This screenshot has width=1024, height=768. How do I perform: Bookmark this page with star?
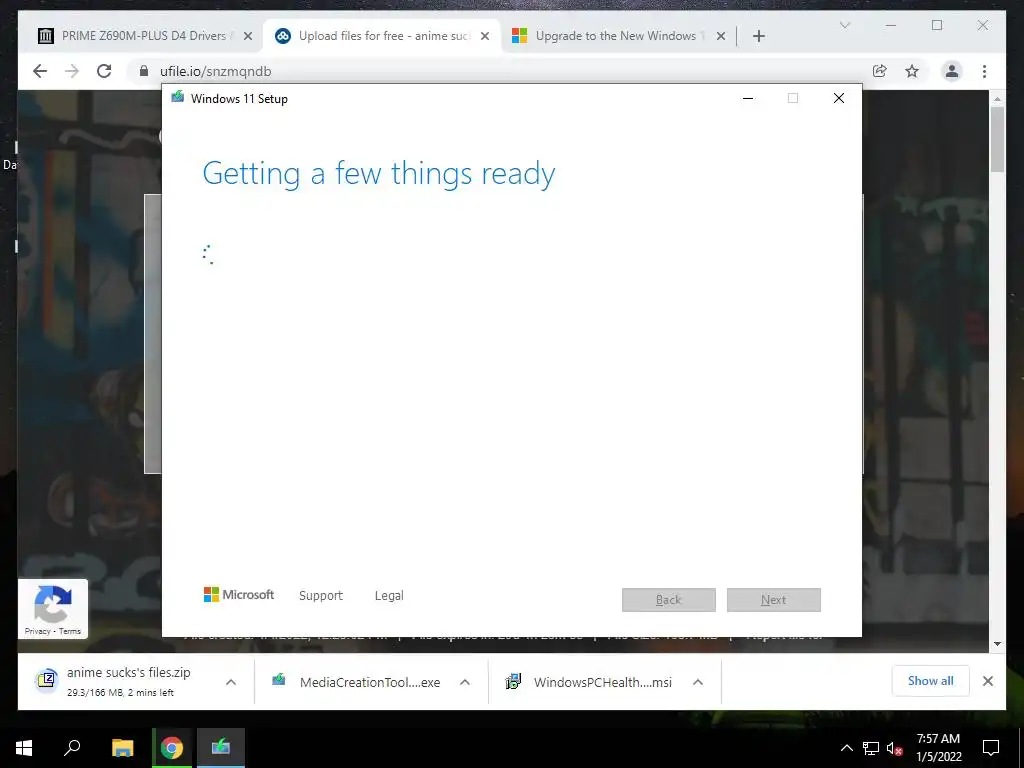(912, 71)
